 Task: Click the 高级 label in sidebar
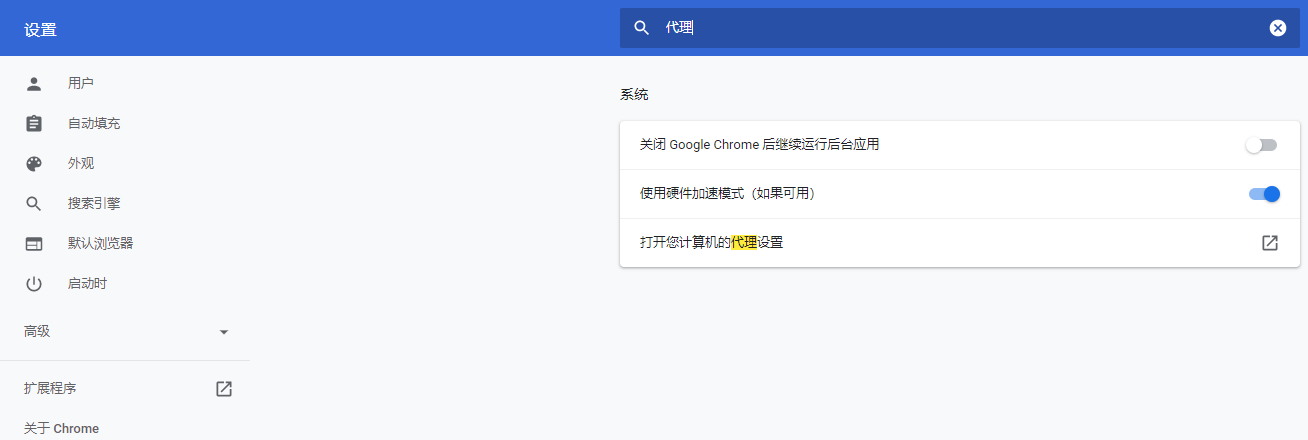tap(37, 331)
